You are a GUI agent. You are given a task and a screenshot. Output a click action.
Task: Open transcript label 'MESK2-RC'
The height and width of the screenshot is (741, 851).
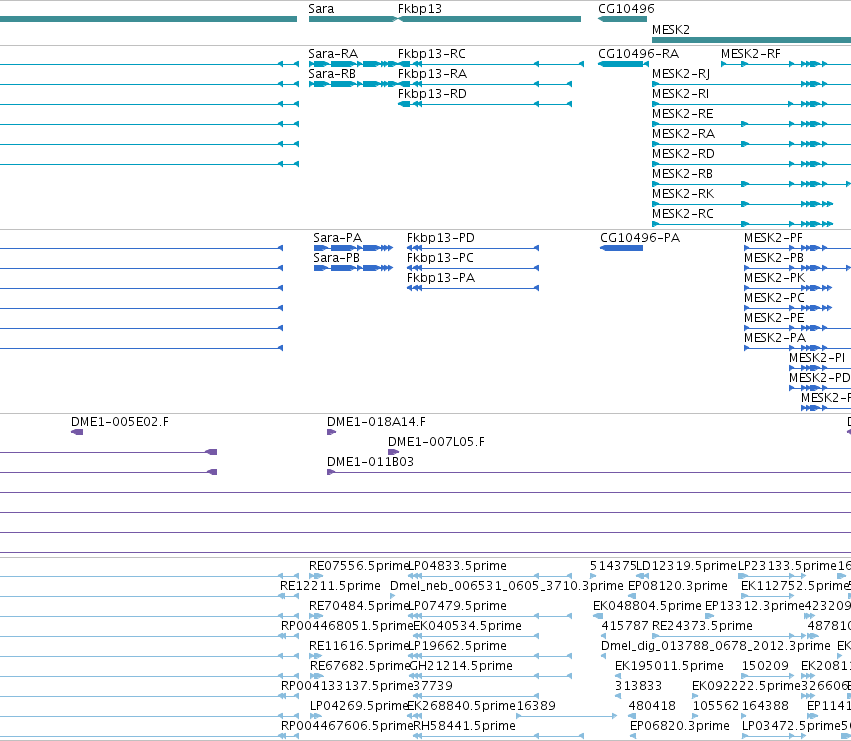click(x=683, y=214)
